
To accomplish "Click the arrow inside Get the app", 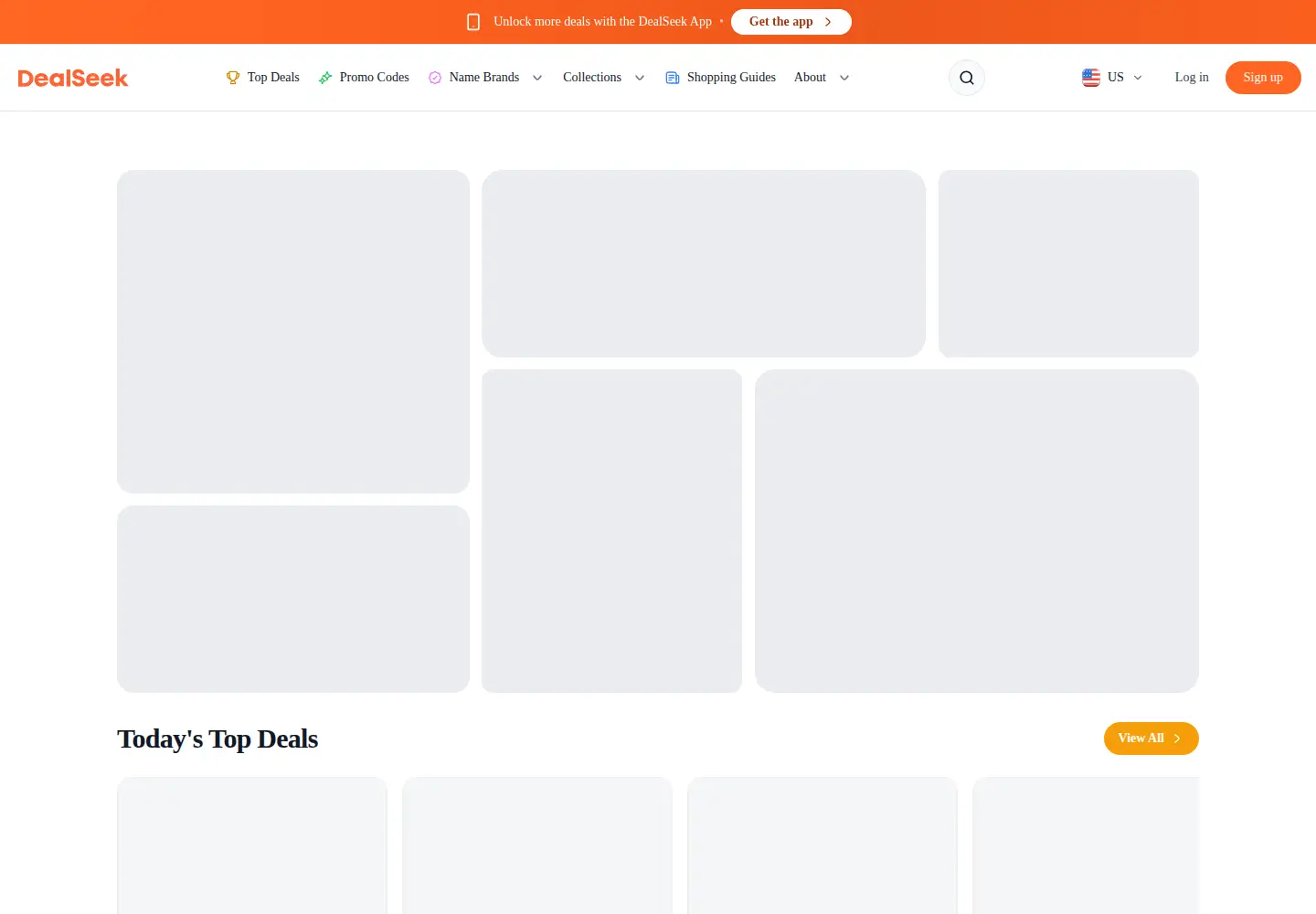I will tap(828, 22).
